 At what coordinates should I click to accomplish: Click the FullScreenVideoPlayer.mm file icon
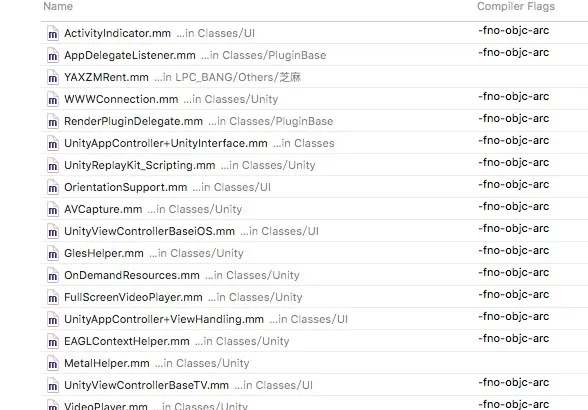click(53, 297)
